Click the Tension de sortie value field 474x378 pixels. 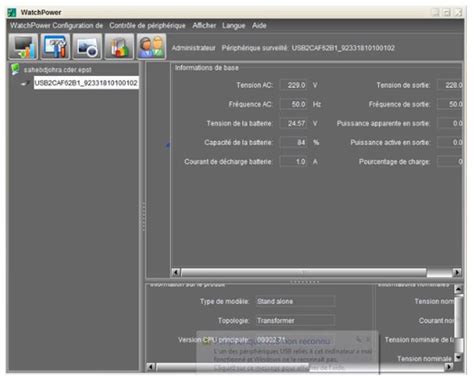click(x=450, y=85)
